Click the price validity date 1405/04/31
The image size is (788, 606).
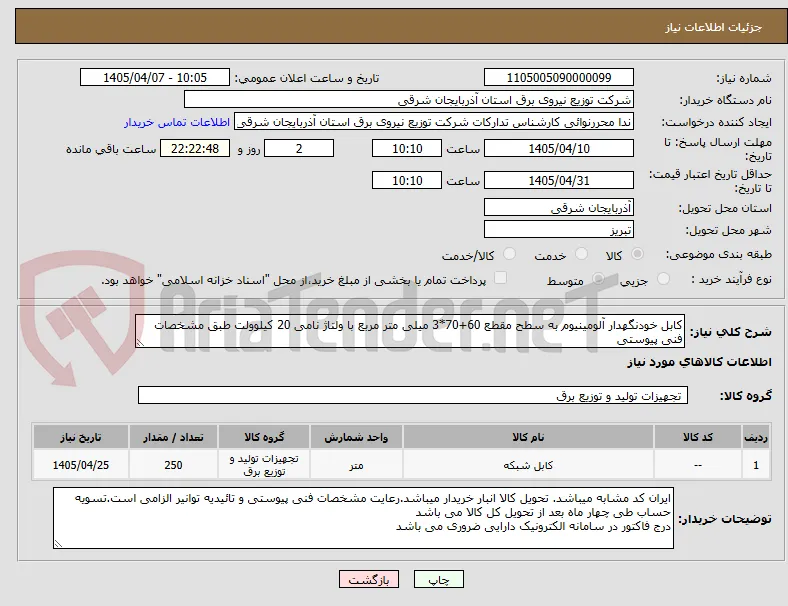coord(559,180)
